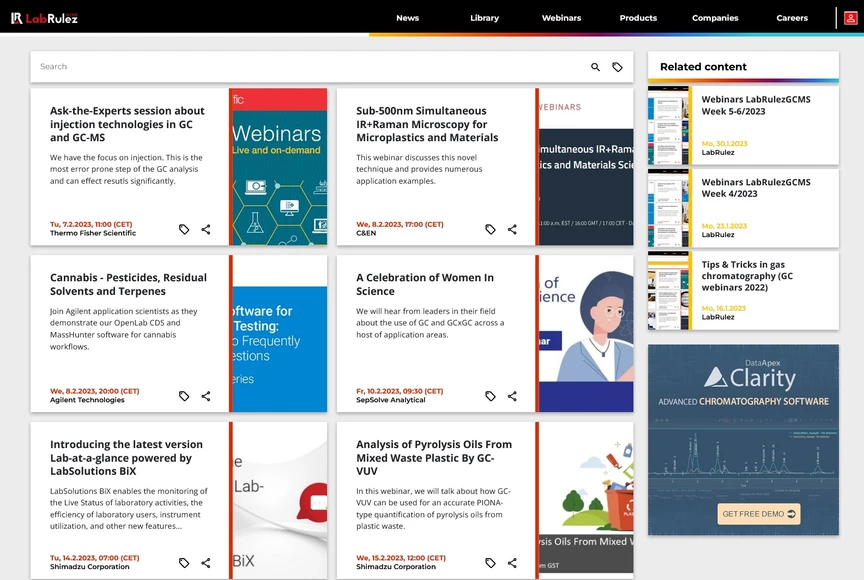Share the Cannabis Pesticides webinar
Screen dimensions: 864x580
coord(206,396)
